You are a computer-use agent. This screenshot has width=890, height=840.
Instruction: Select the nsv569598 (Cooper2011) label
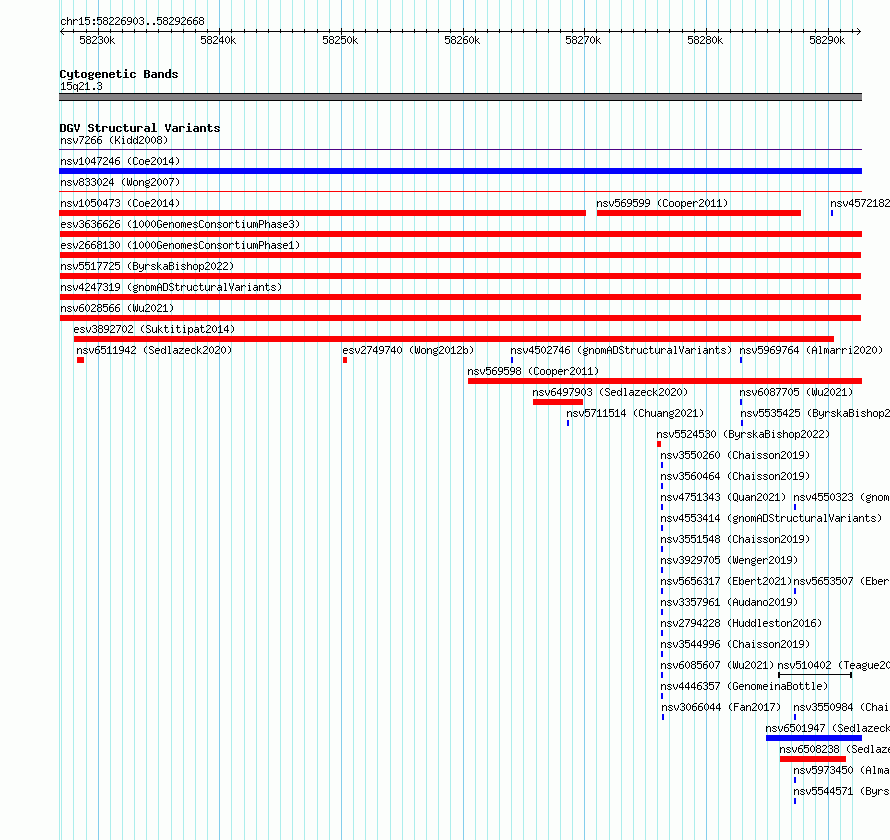click(533, 371)
